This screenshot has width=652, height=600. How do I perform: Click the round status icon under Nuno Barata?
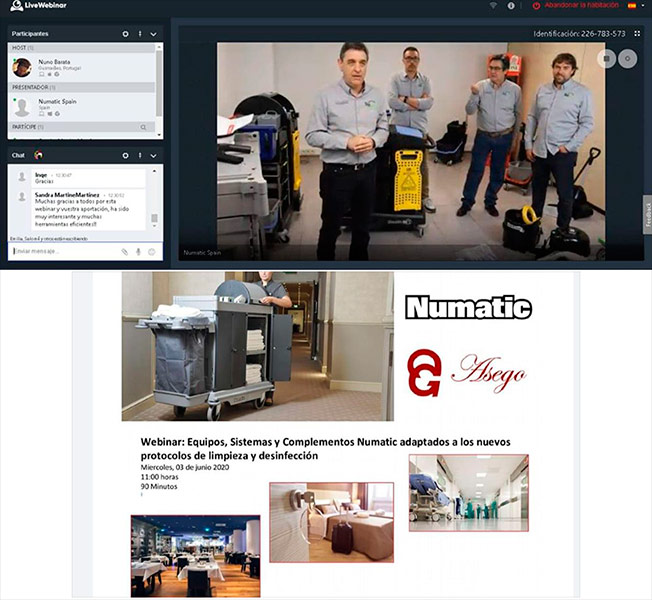coord(57,74)
